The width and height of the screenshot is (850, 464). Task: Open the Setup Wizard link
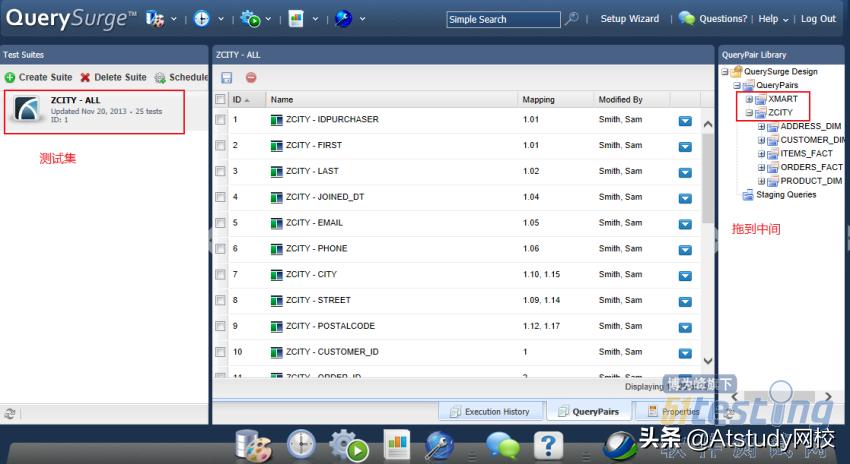point(629,19)
